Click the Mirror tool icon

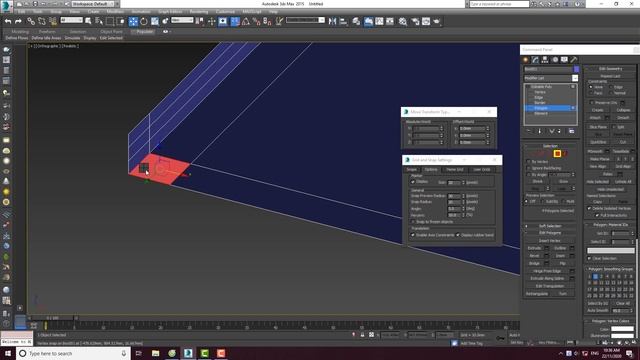point(332,21)
